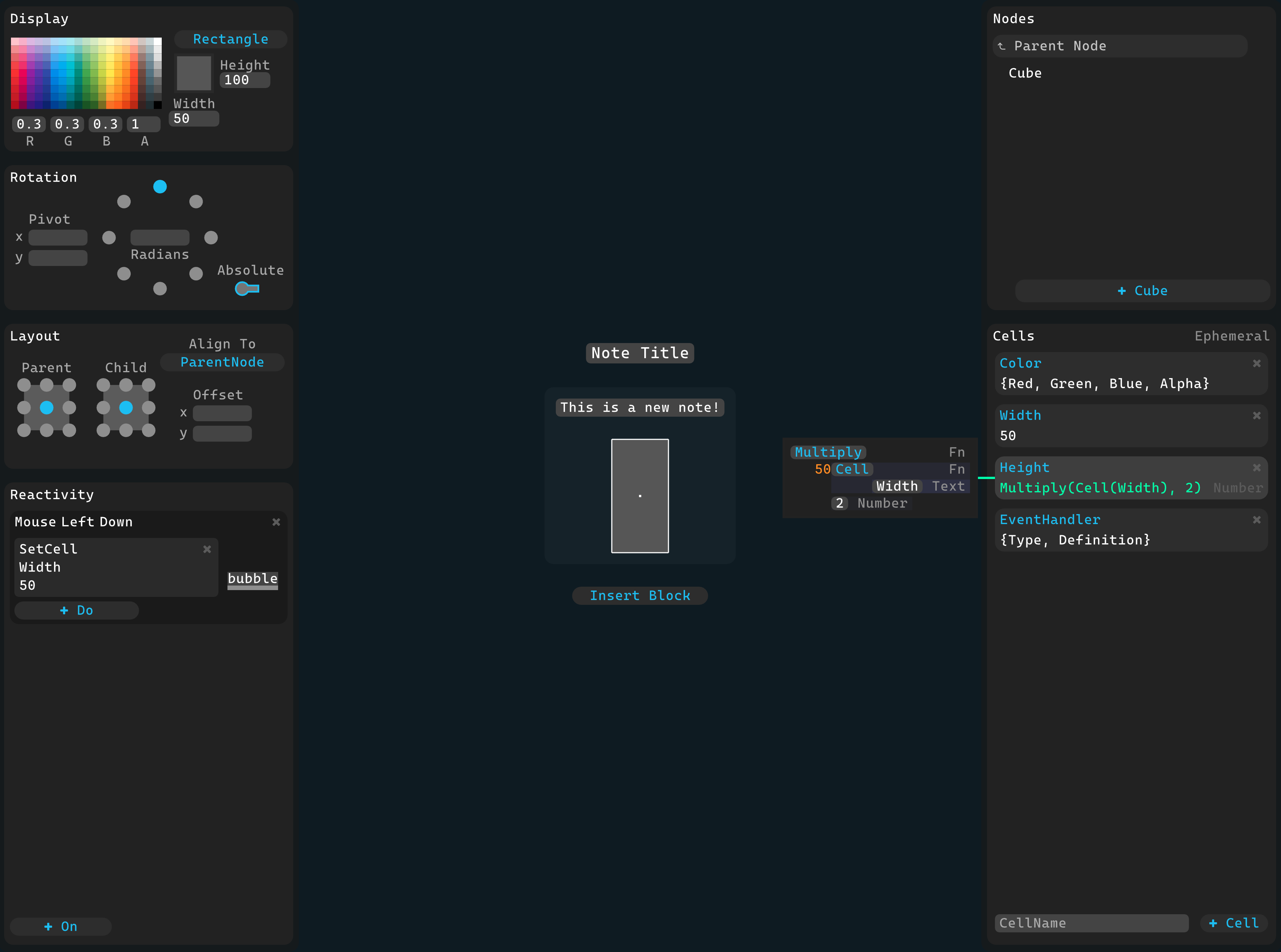The width and height of the screenshot is (1281, 952).
Task: Click the Cell function token
Action: [852, 470]
